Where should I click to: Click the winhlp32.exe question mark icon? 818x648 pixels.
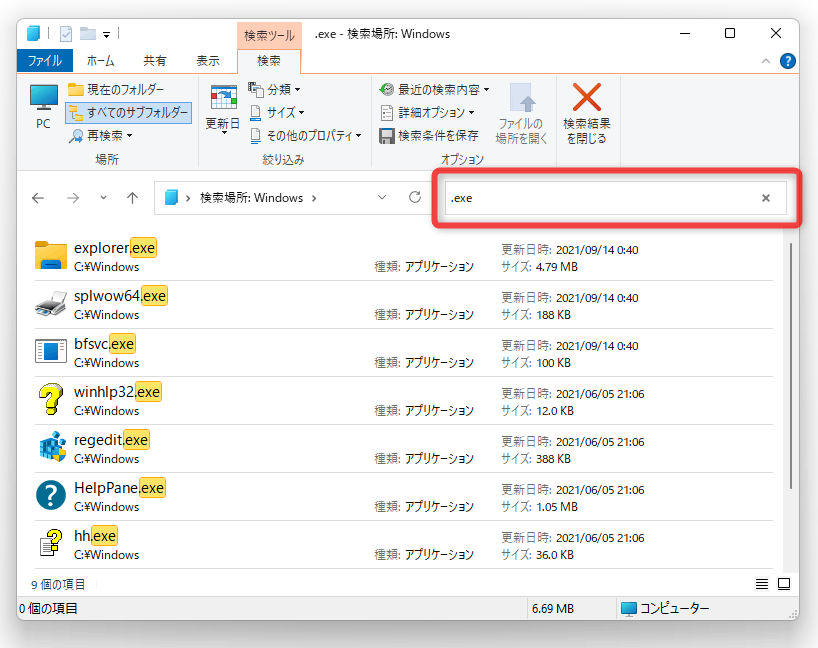click(x=51, y=399)
